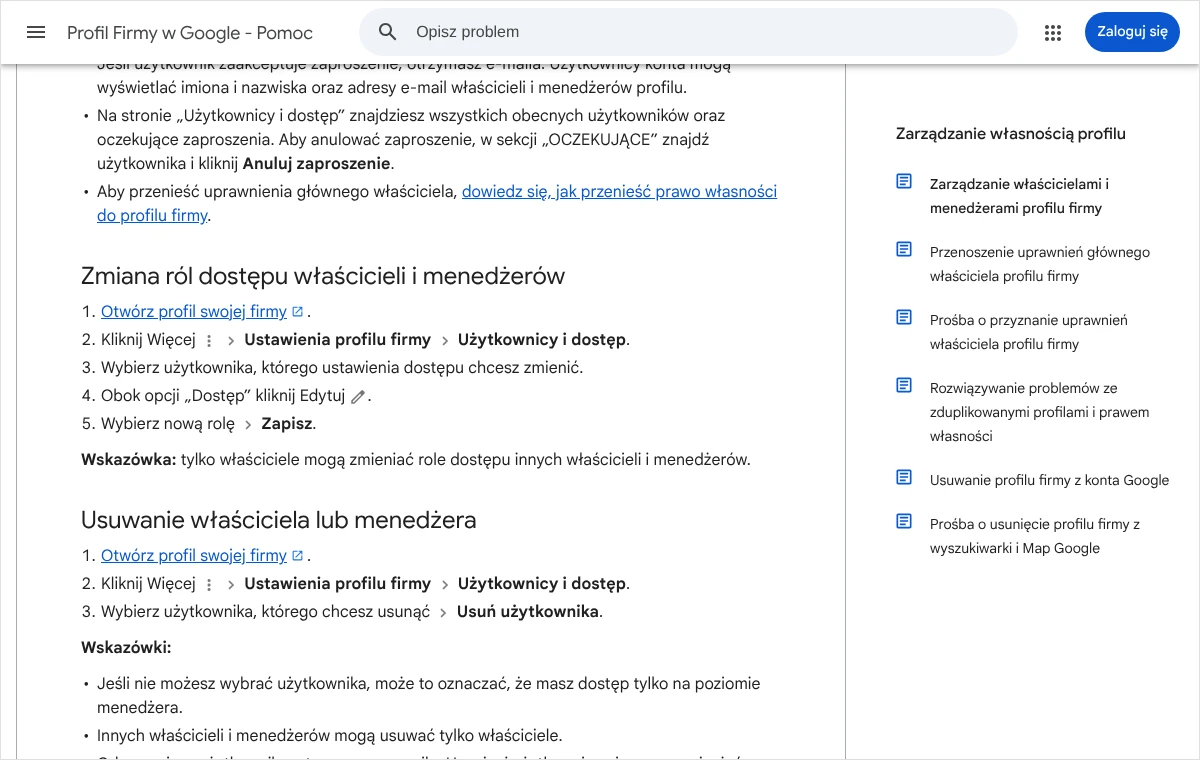
Task: Click heading Usuwanie właściciela lub menedżera
Action: point(279,520)
